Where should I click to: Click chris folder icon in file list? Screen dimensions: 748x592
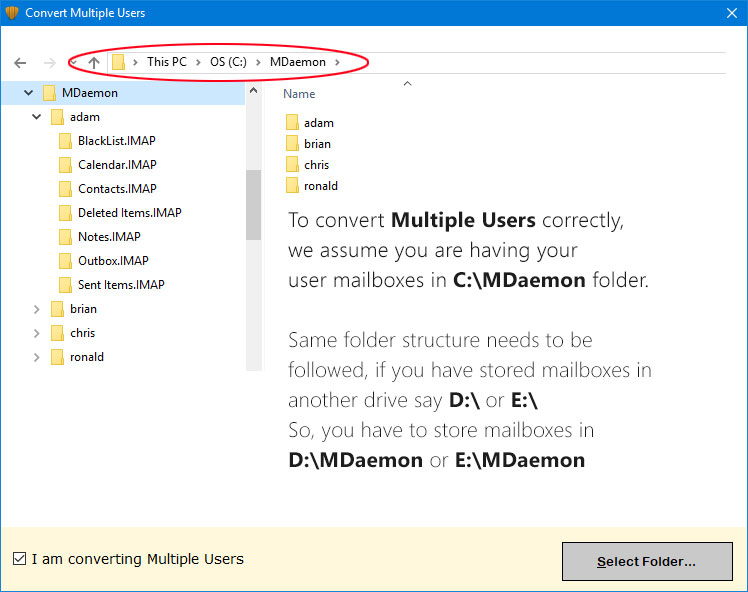click(292, 165)
